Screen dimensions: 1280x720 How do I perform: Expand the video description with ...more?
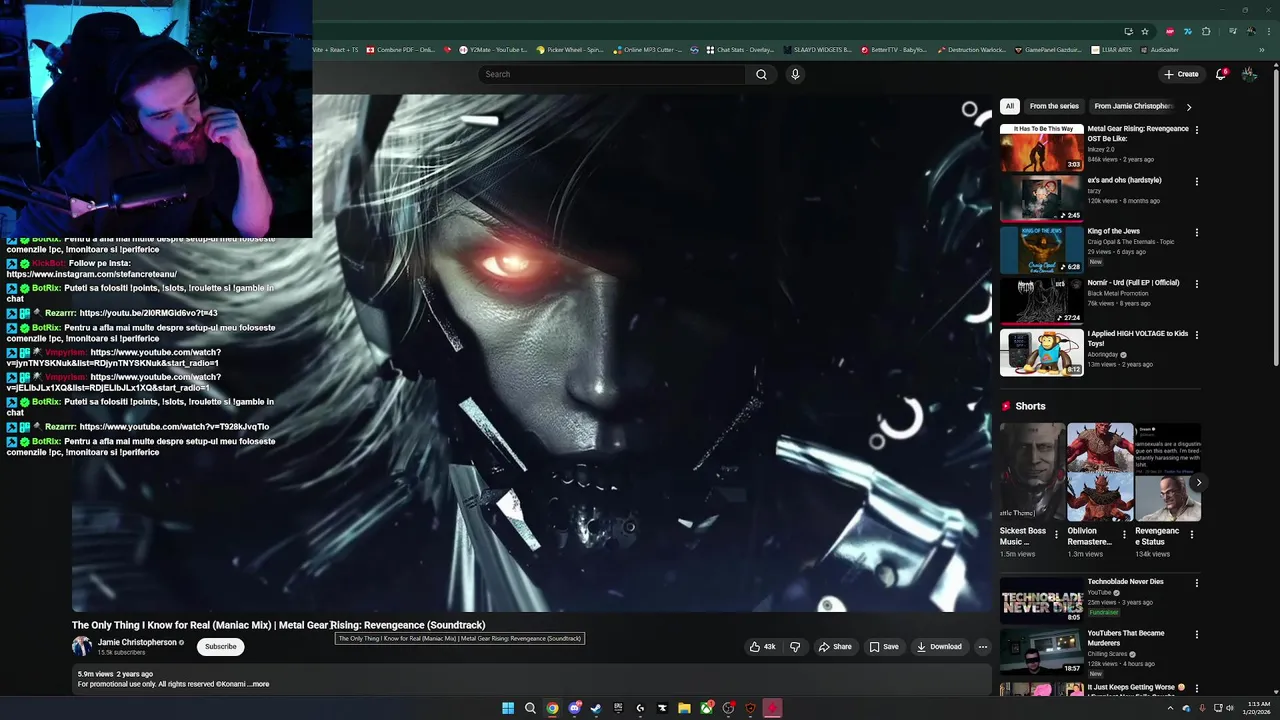pyautogui.click(x=258, y=684)
